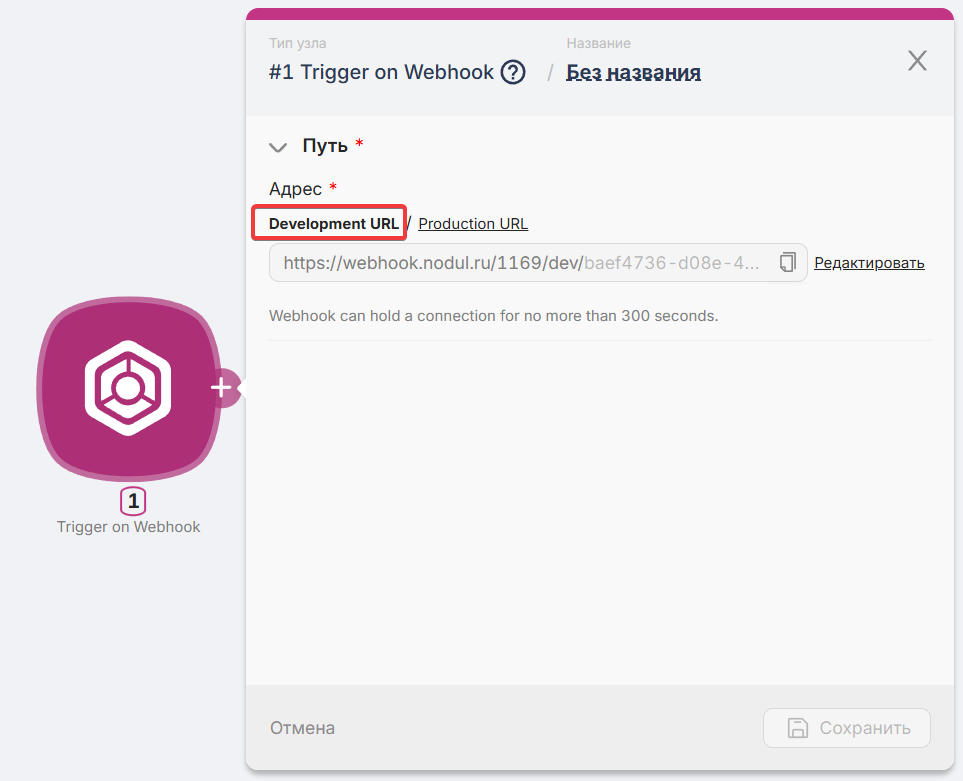The height and width of the screenshot is (781, 963).
Task: Click the #1 Trigger on Webhook header title
Action: coord(381,72)
